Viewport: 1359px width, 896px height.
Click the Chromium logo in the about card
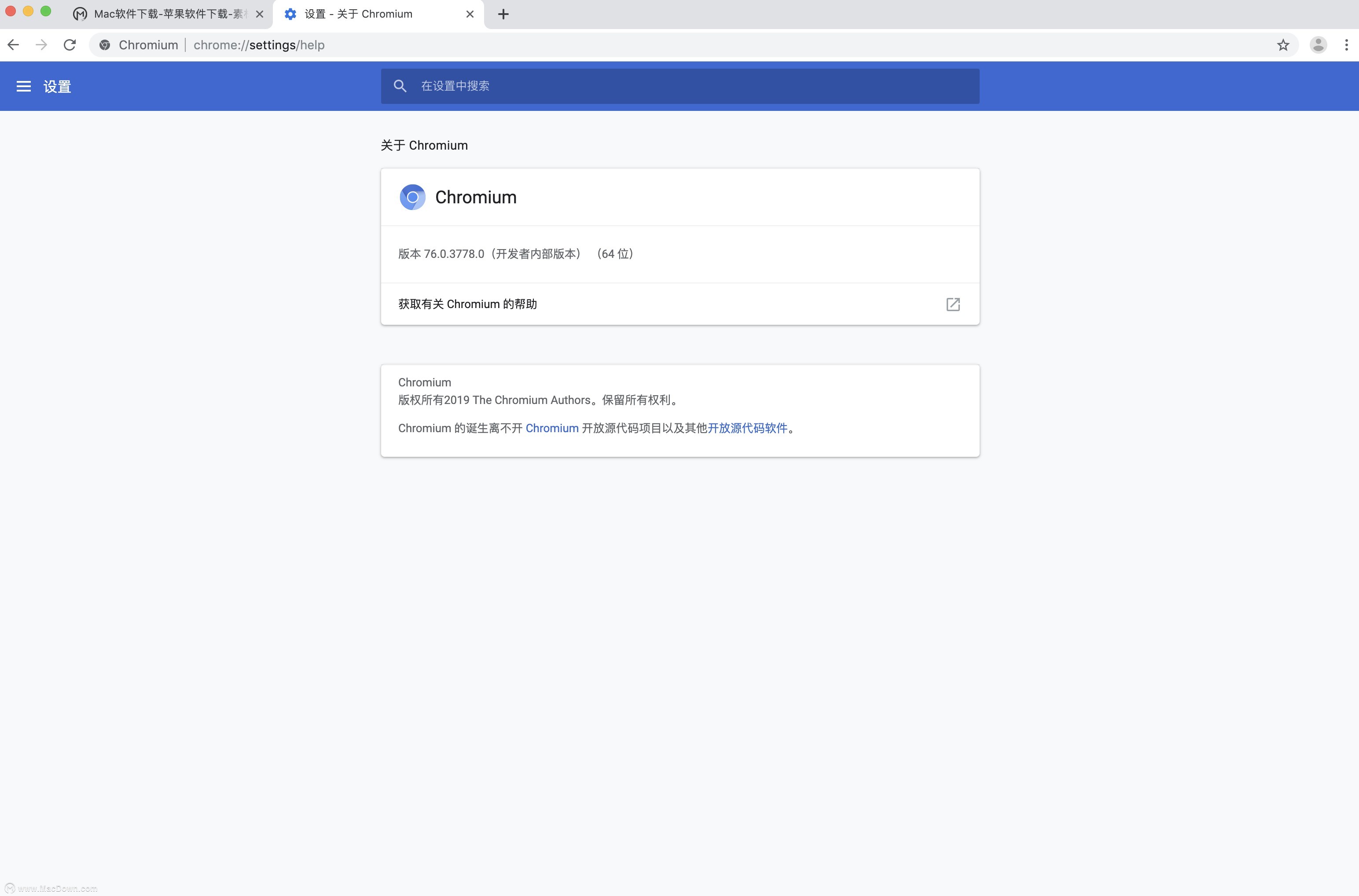tap(412, 197)
